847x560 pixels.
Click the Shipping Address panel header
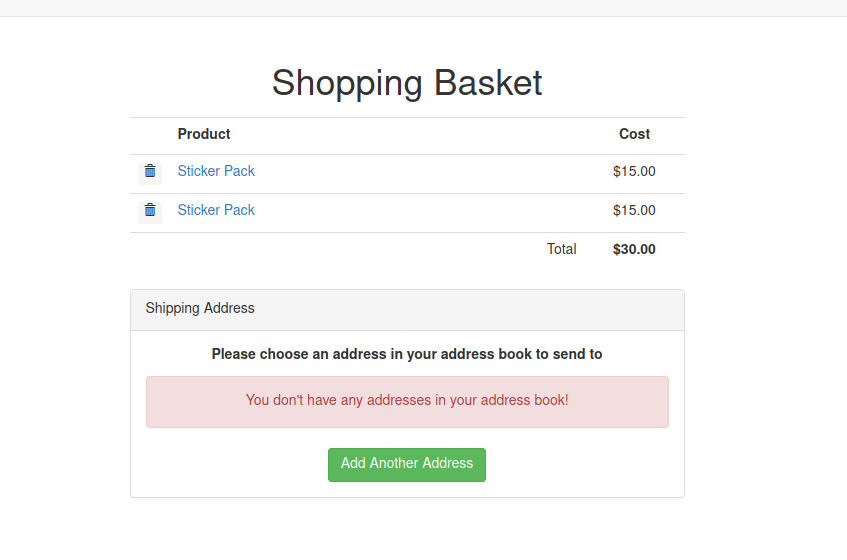click(x=407, y=309)
